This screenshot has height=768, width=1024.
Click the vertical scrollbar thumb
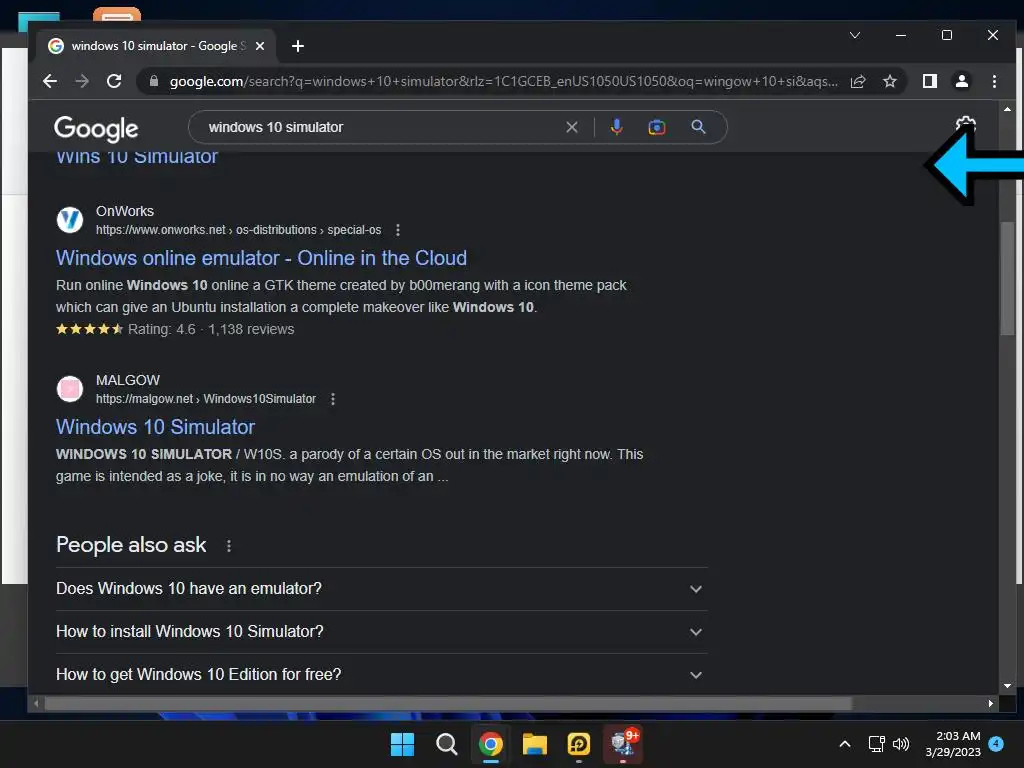pyautogui.click(x=1006, y=279)
